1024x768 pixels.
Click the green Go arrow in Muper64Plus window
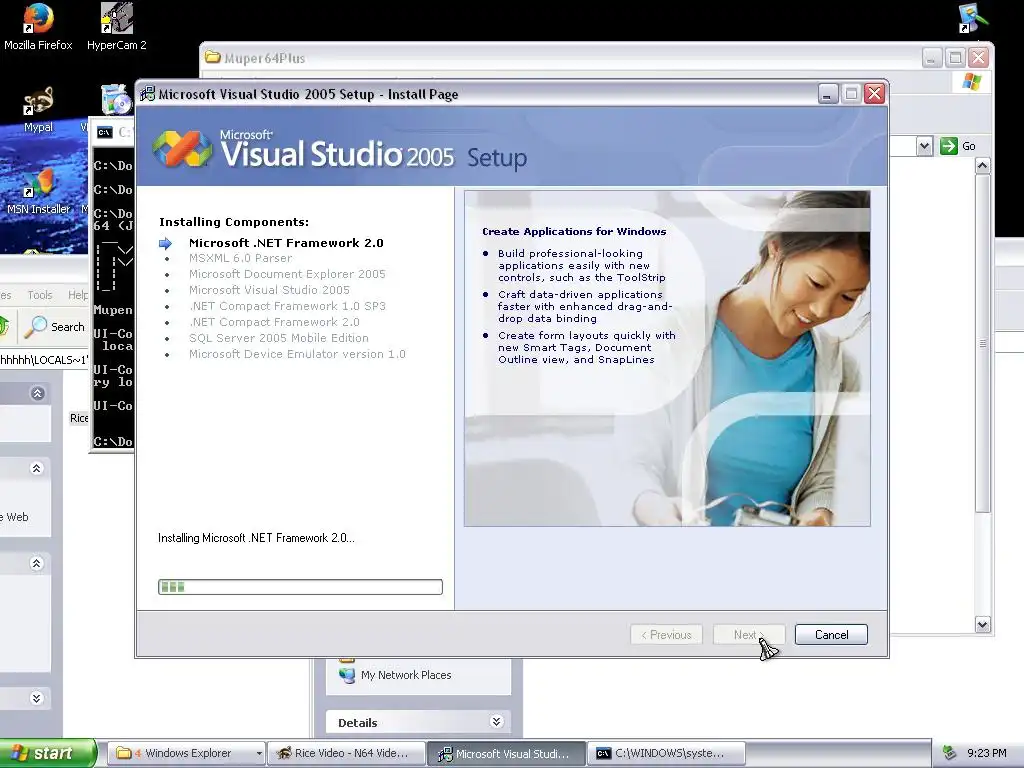point(948,146)
